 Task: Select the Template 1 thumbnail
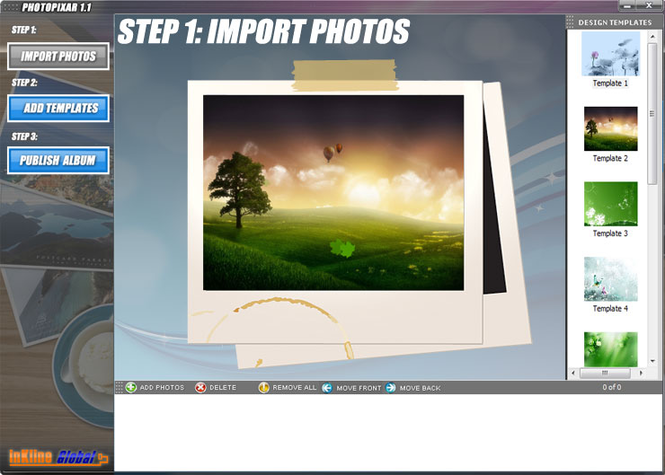610,54
